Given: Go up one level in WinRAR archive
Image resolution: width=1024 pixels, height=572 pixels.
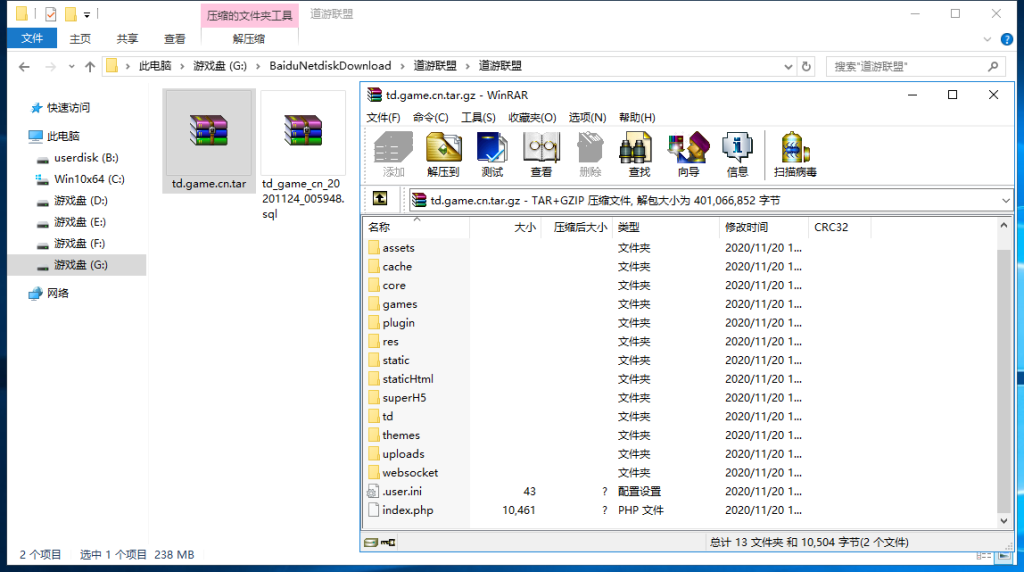Looking at the screenshot, I should pyautogui.click(x=380, y=199).
